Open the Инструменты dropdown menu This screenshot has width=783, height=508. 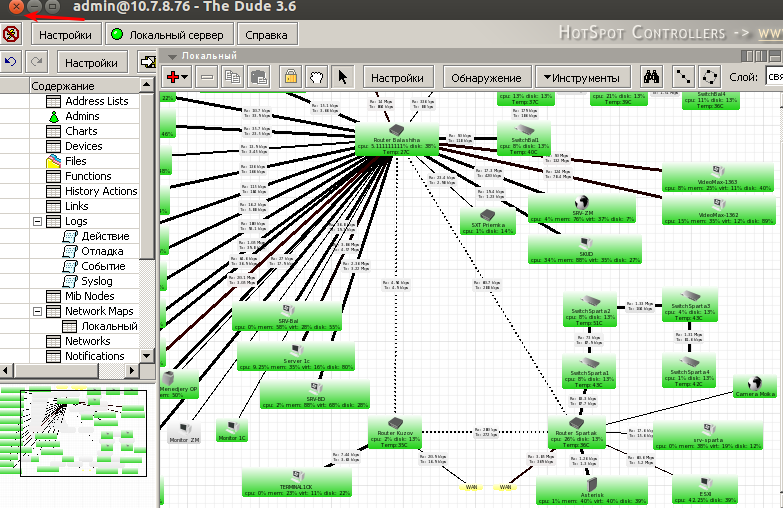[582, 78]
